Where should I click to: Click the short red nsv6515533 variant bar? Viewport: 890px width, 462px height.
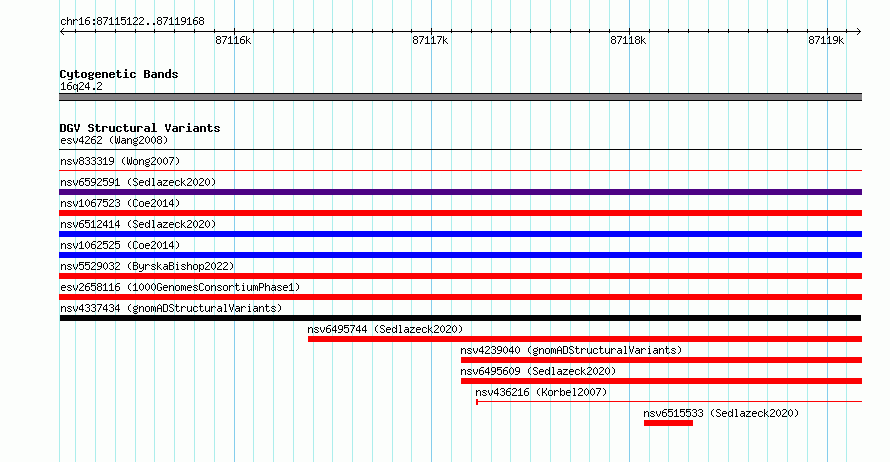point(668,423)
